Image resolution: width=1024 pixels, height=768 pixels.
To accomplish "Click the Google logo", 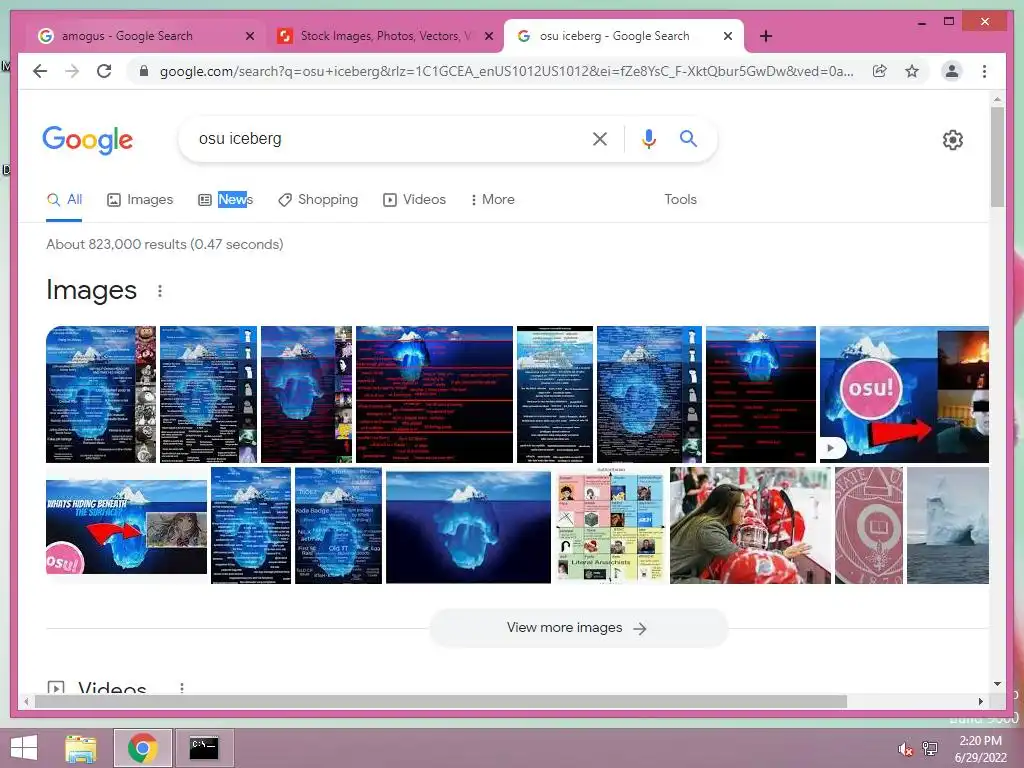I will 88,140.
